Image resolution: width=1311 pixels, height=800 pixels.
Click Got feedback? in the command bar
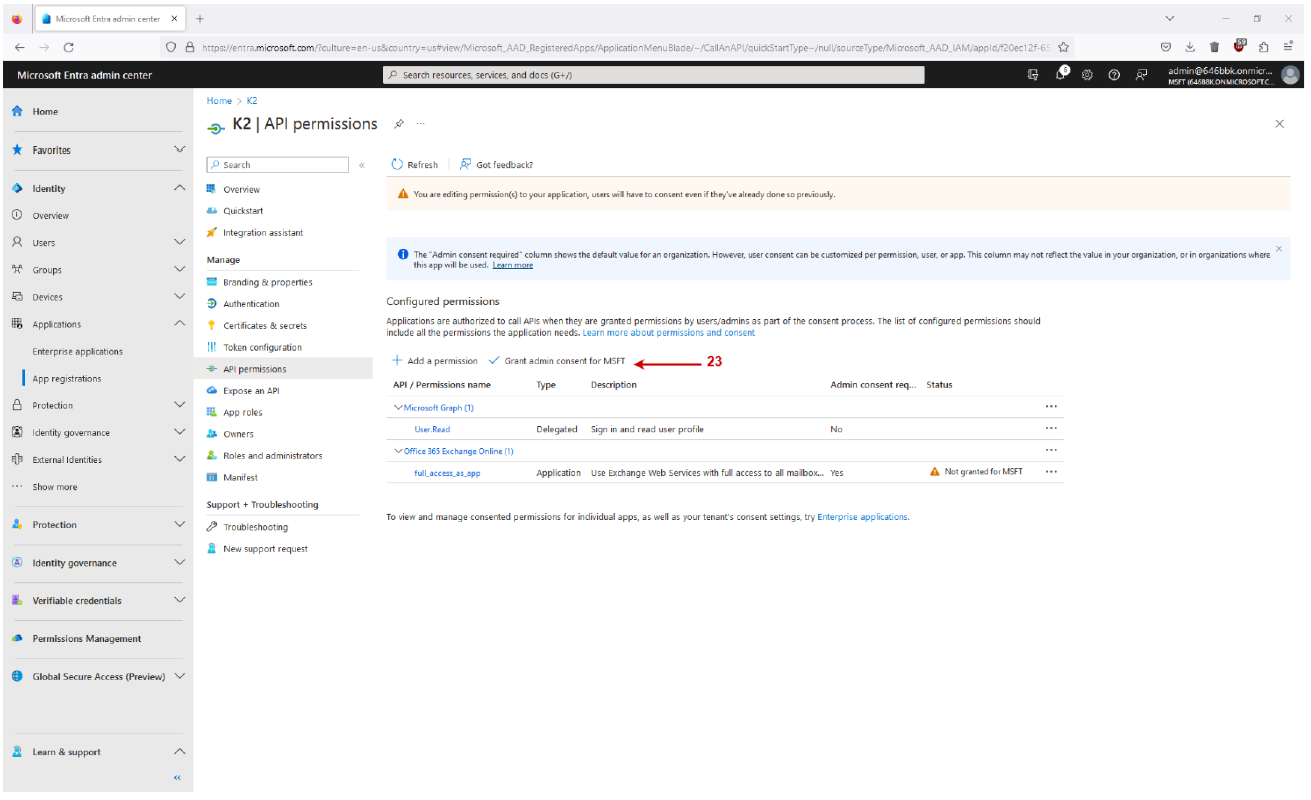coord(496,165)
